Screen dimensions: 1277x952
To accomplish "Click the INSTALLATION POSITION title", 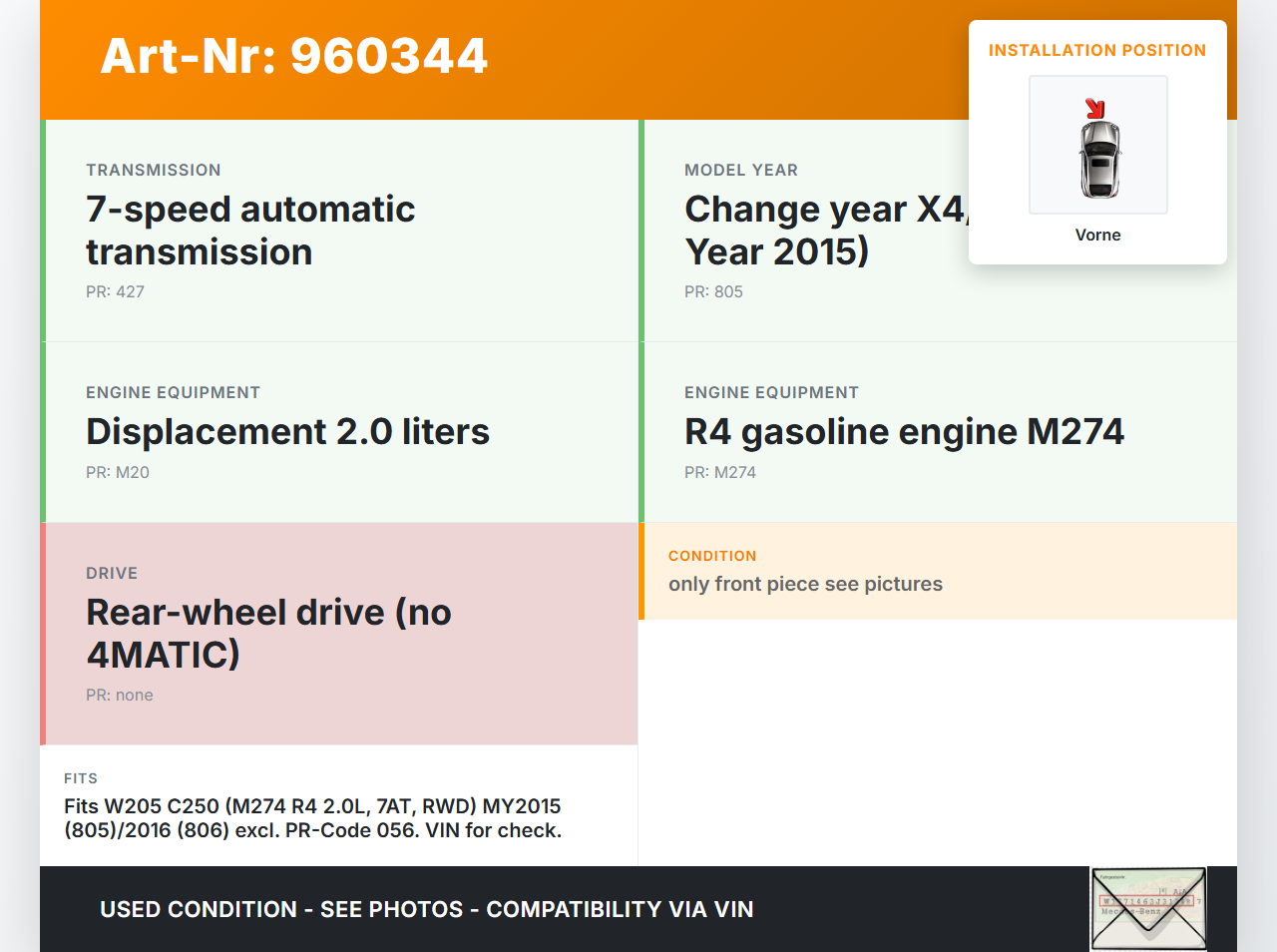I will pyautogui.click(x=1096, y=50).
